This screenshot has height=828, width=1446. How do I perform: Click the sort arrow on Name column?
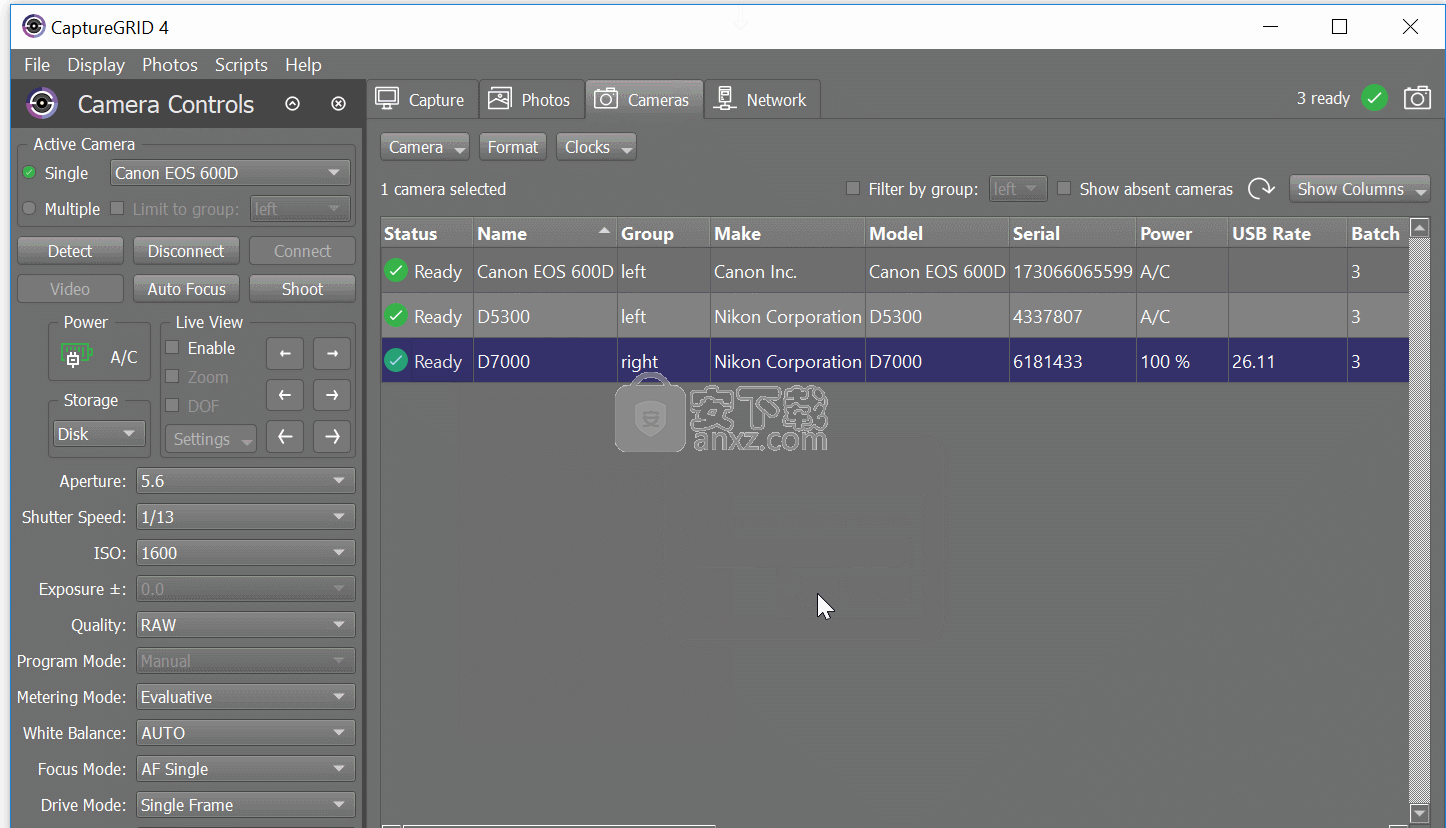[x=603, y=231]
